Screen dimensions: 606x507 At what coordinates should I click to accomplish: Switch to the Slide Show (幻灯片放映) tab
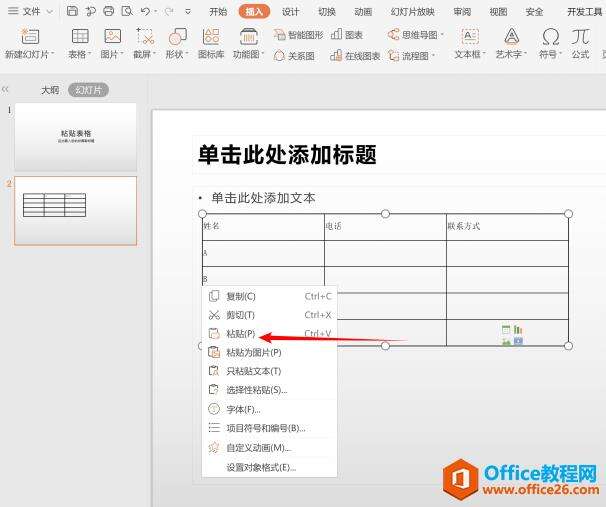[412, 12]
